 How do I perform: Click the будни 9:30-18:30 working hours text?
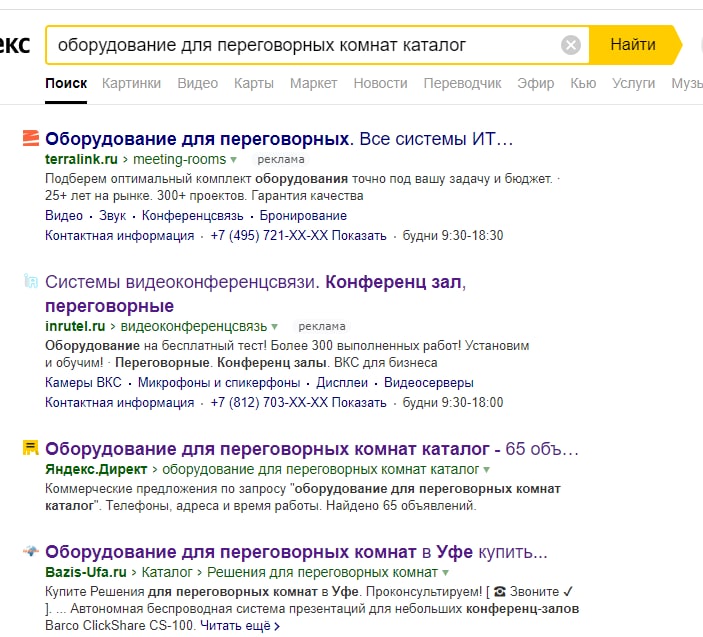click(x=453, y=235)
